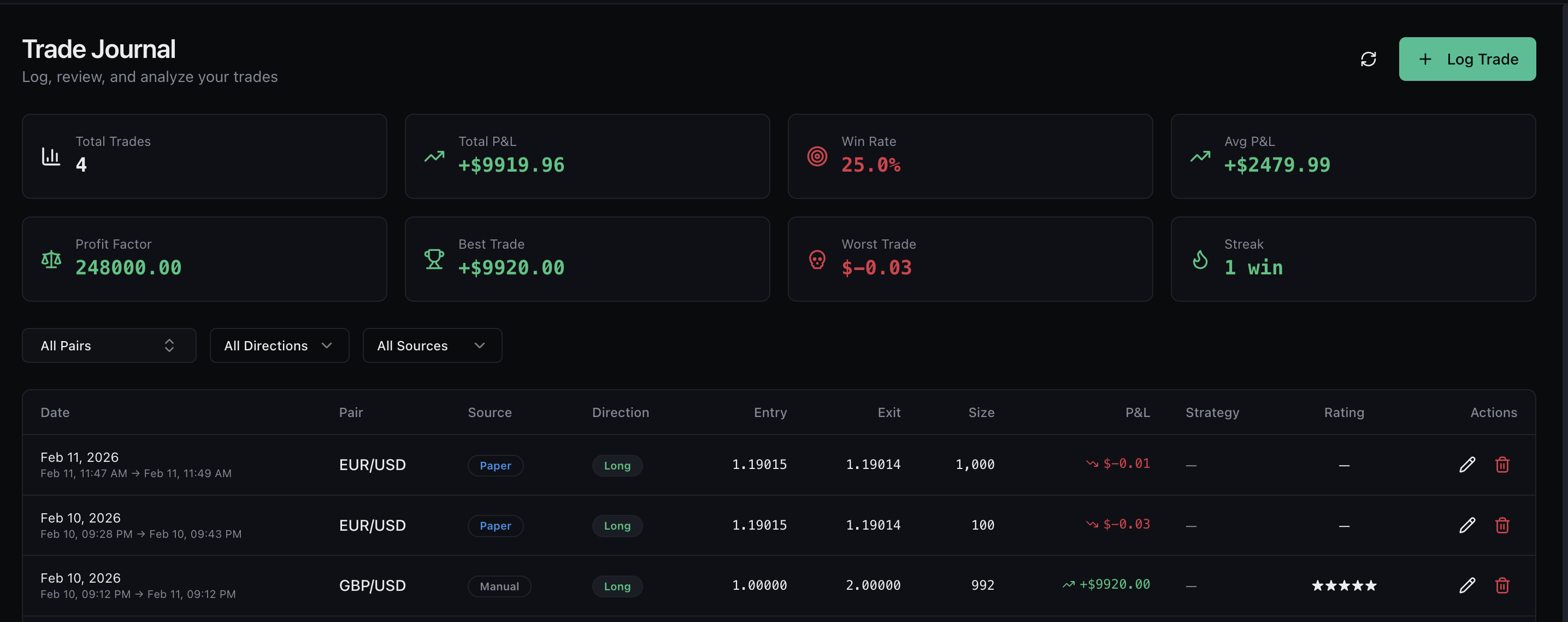Viewport: 1568px width, 622px height.
Task: Open the All Sources dropdown
Action: pyautogui.click(x=432, y=345)
